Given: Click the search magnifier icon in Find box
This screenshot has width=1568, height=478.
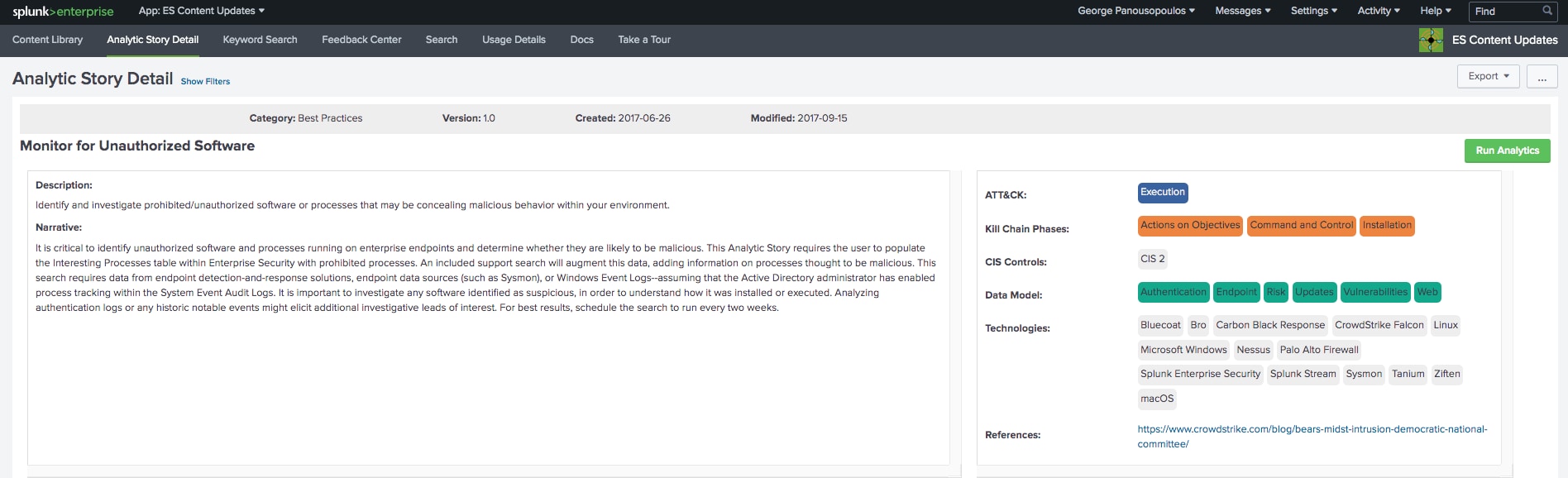Looking at the screenshot, I should (x=1547, y=11).
